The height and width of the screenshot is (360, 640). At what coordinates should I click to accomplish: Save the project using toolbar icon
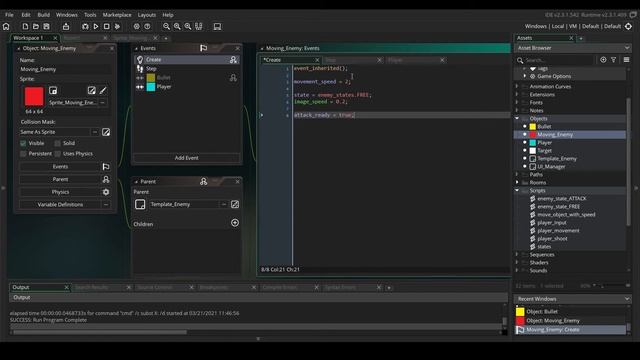(x=47, y=27)
